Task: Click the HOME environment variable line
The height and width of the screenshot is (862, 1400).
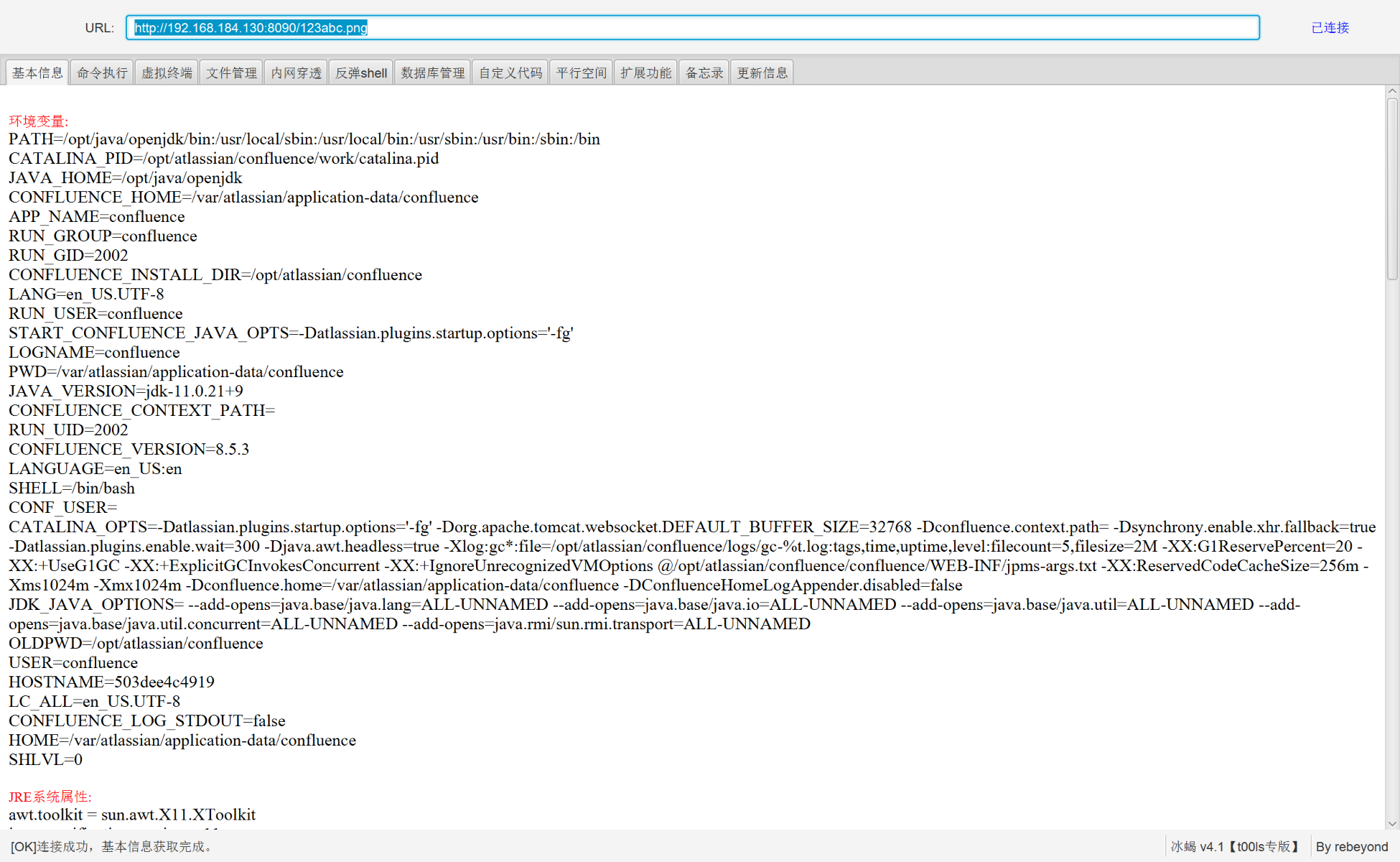Action: click(182, 740)
